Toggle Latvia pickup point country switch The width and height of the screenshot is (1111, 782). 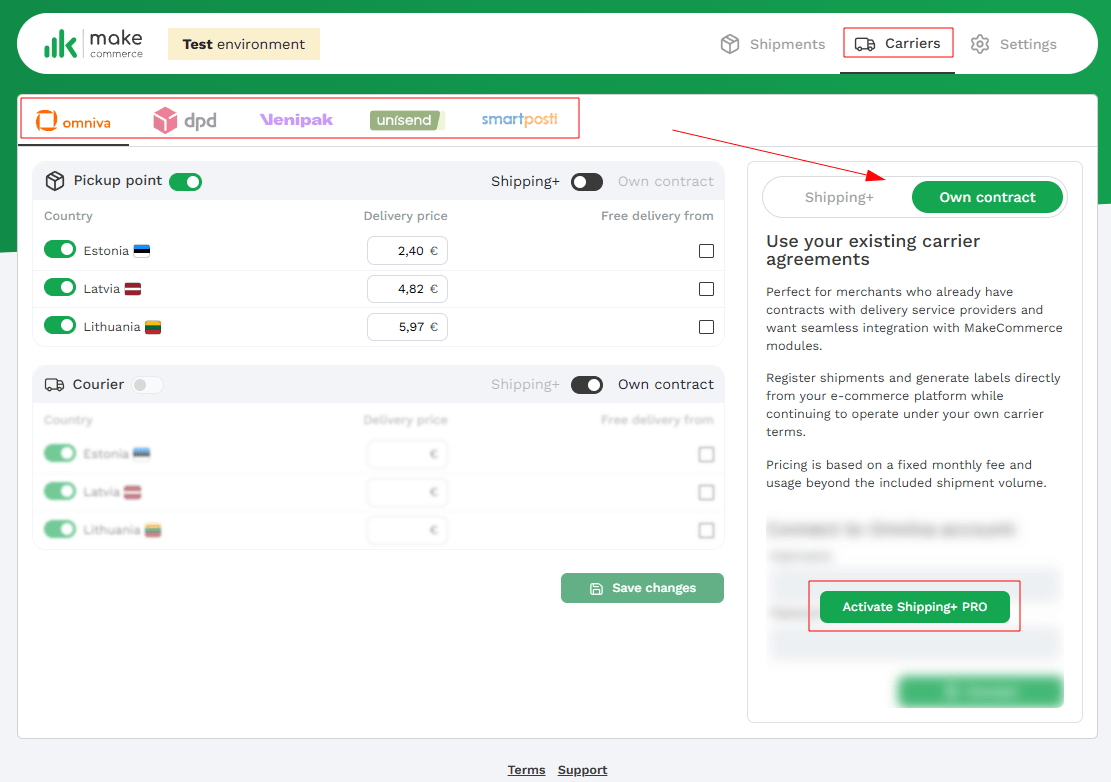coord(60,288)
